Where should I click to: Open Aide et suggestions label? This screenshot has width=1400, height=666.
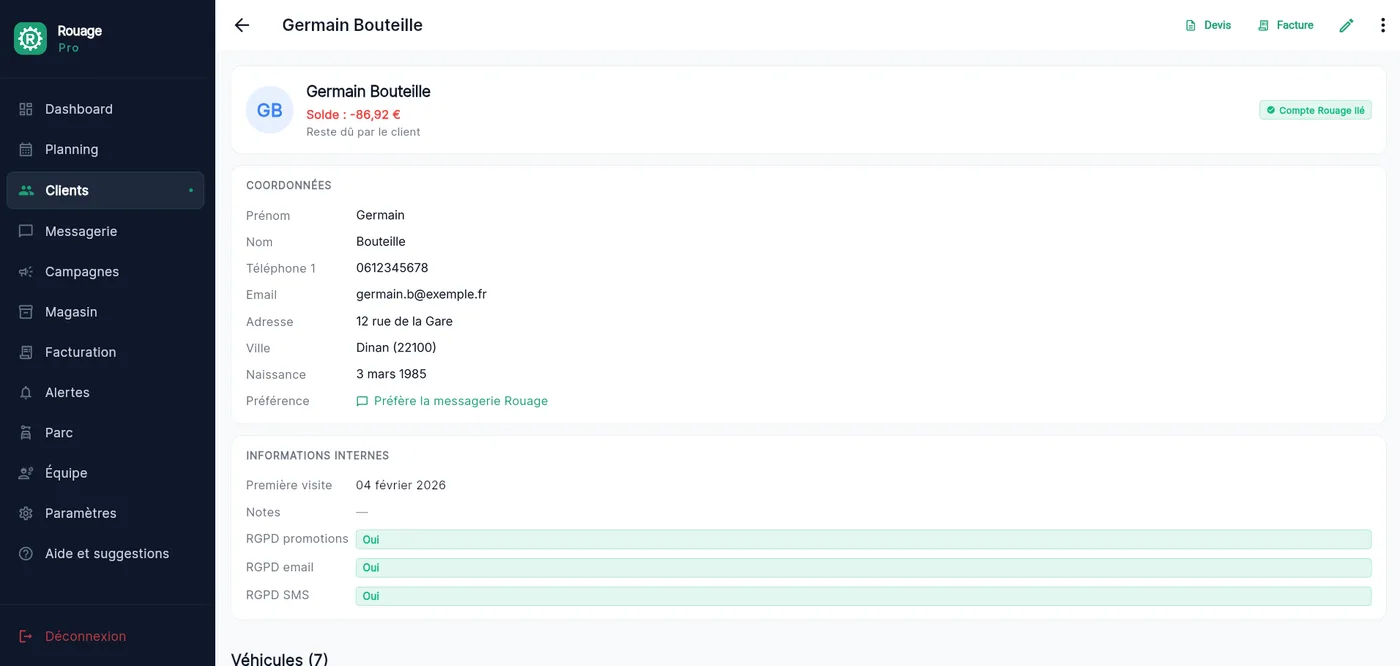[x=107, y=554]
